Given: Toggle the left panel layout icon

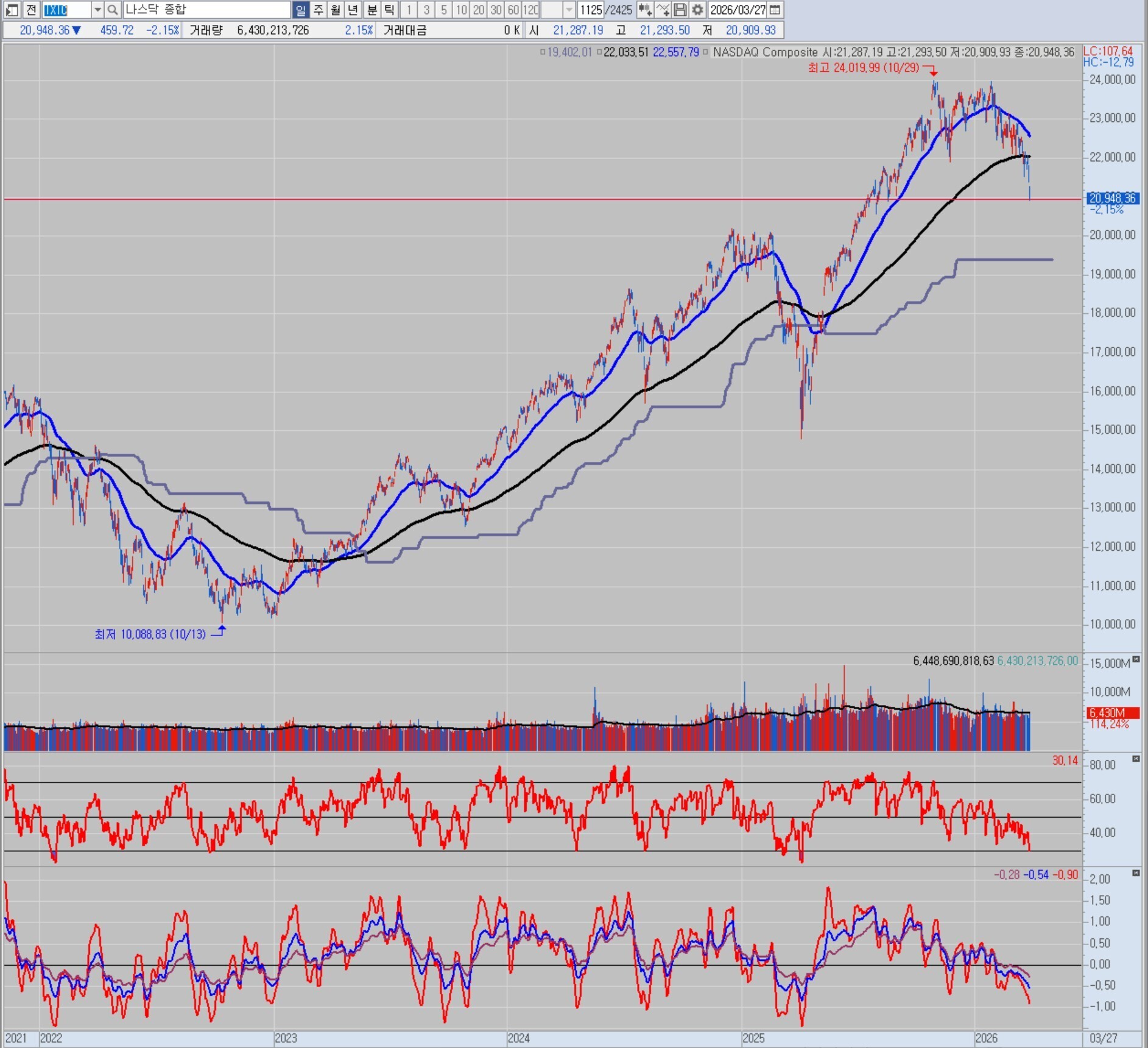Looking at the screenshot, I should tap(12, 10).
